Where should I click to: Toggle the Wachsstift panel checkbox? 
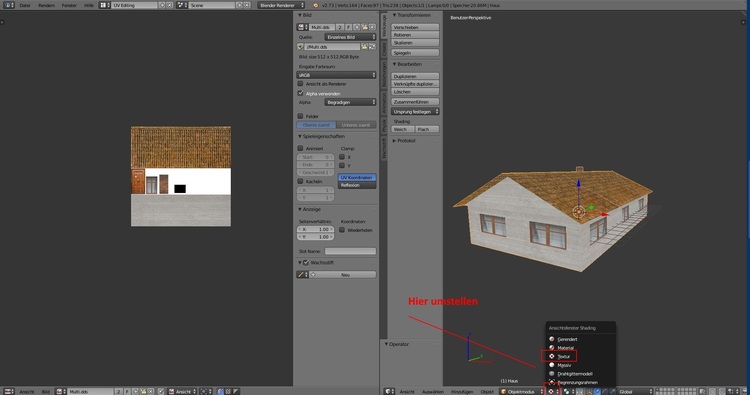click(x=306, y=263)
